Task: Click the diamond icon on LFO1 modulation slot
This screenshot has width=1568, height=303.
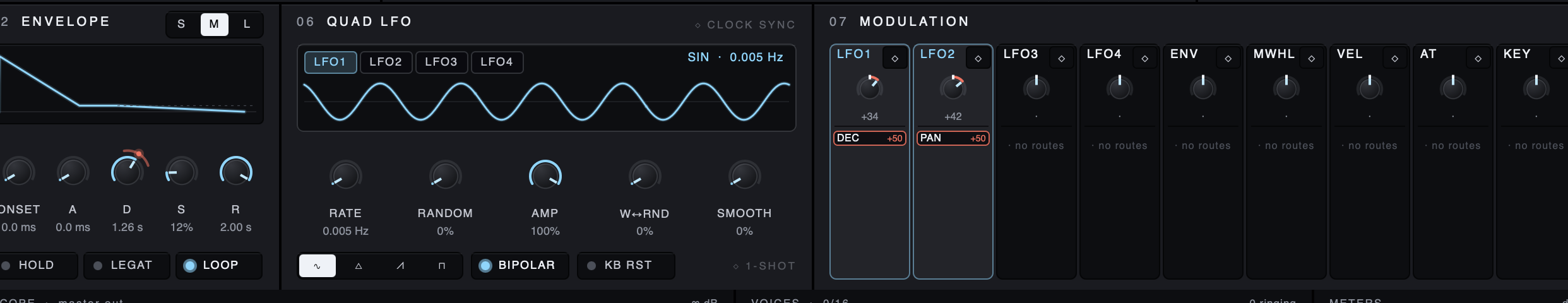Action: click(894, 58)
